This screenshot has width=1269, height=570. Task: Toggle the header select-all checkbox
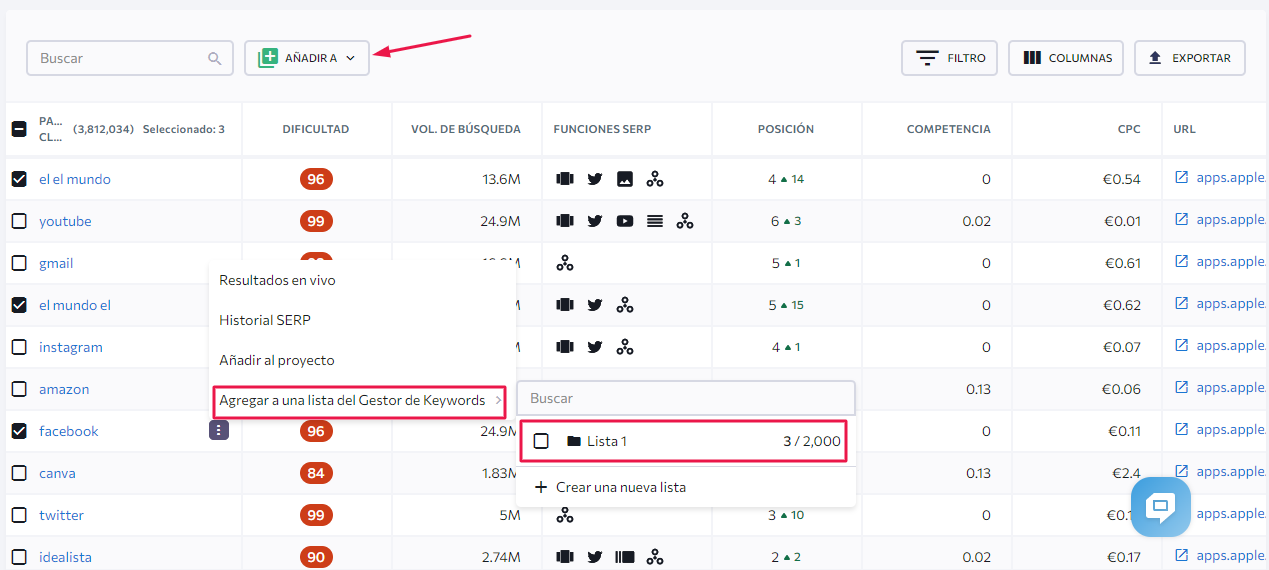19,129
